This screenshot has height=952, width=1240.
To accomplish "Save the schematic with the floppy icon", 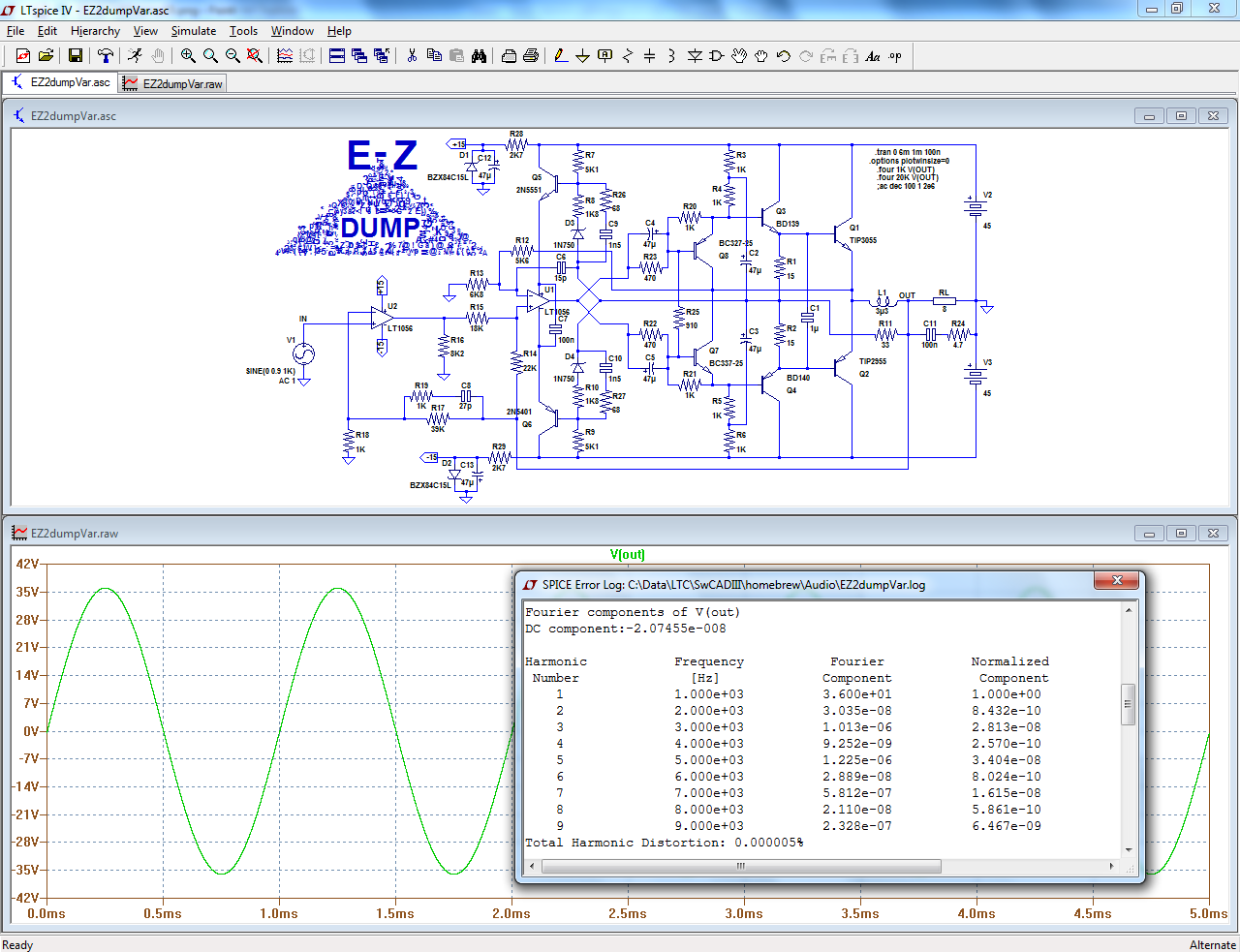I will coord(76,56).
